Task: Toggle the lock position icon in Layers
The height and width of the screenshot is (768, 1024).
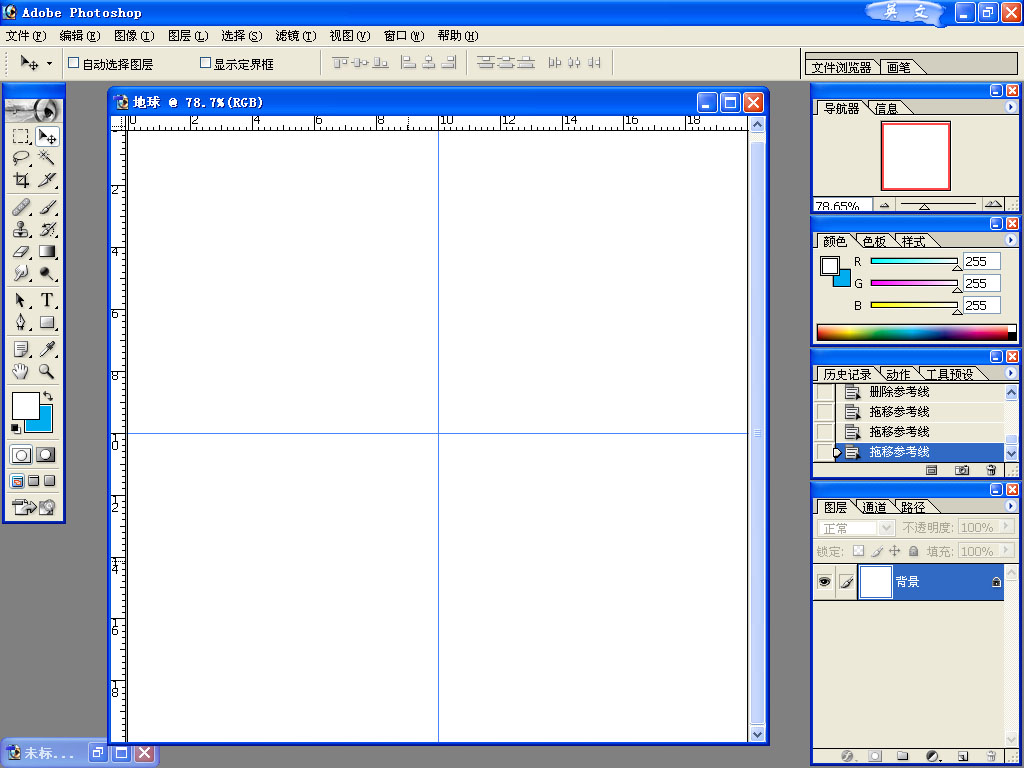Action: [x=895, y=551]
